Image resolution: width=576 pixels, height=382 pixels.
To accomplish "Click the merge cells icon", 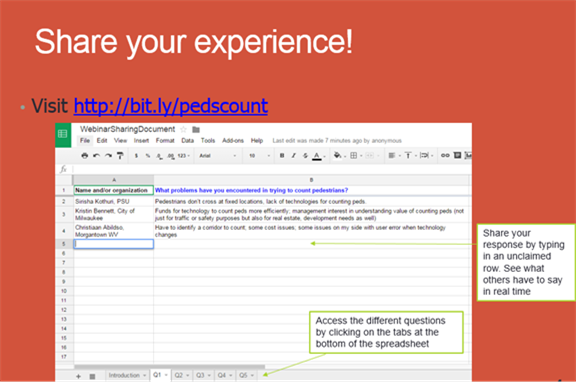I will click(370, 156).
